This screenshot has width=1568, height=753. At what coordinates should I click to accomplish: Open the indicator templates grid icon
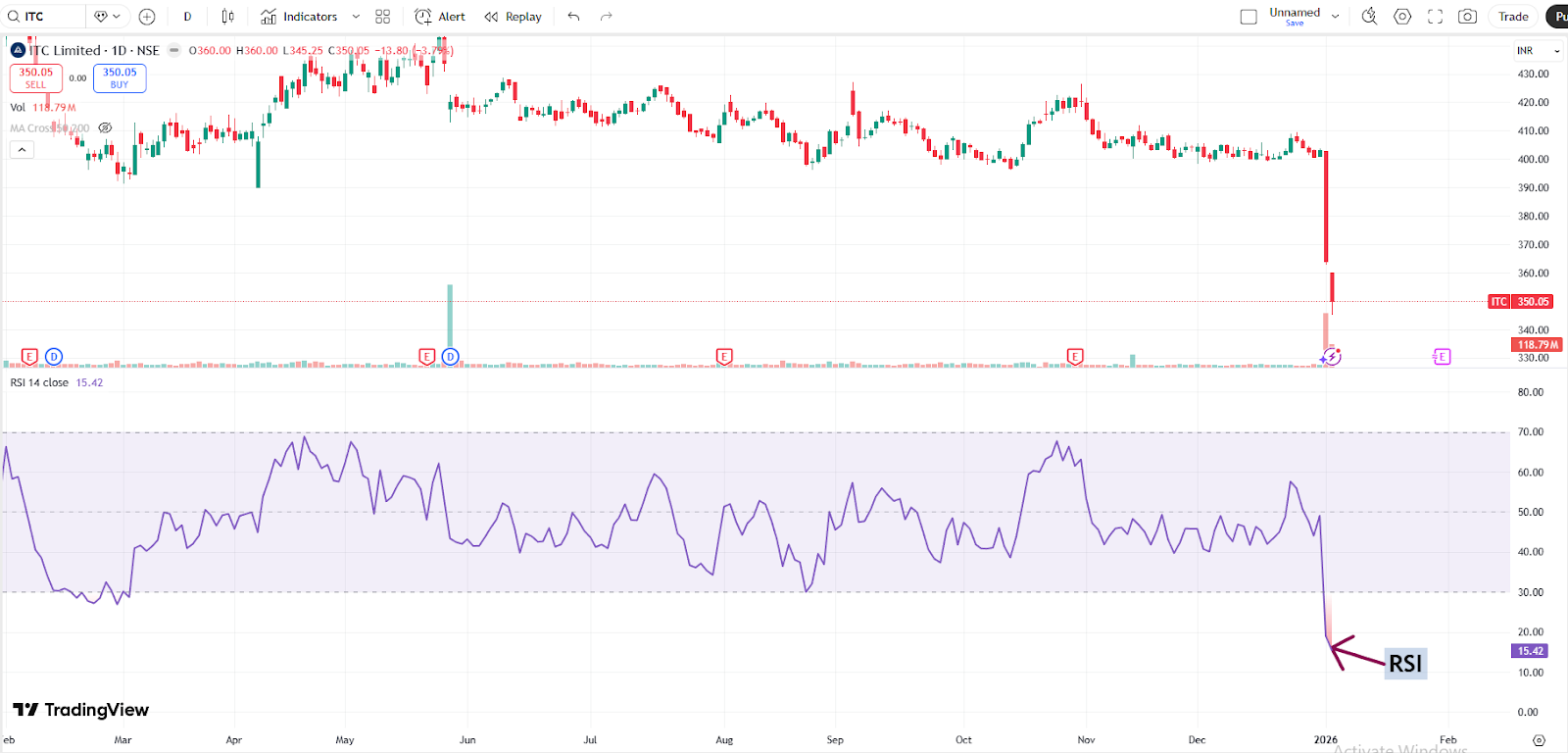[x=382, y=17]
